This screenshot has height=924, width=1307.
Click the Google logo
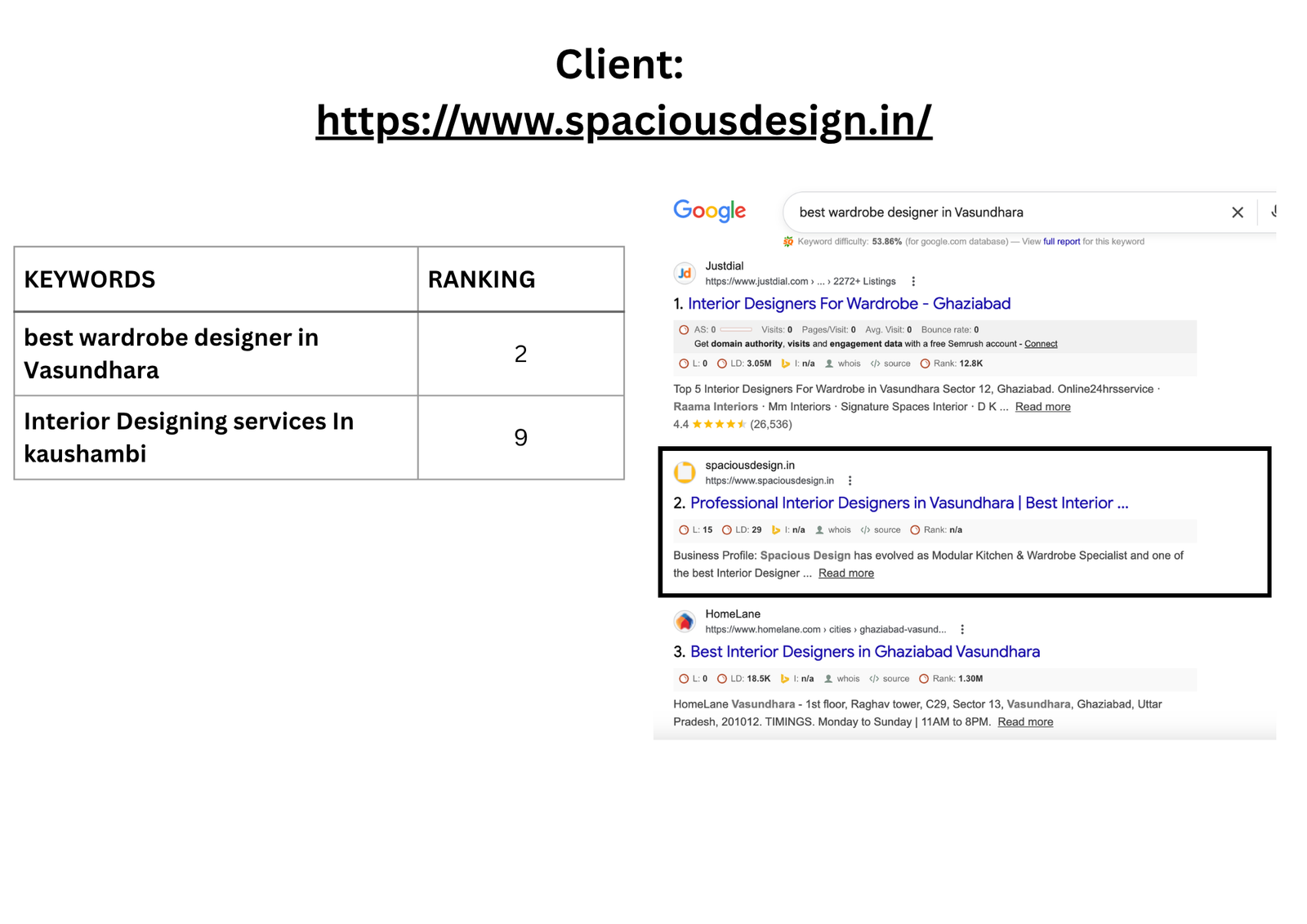pos(709,211)
